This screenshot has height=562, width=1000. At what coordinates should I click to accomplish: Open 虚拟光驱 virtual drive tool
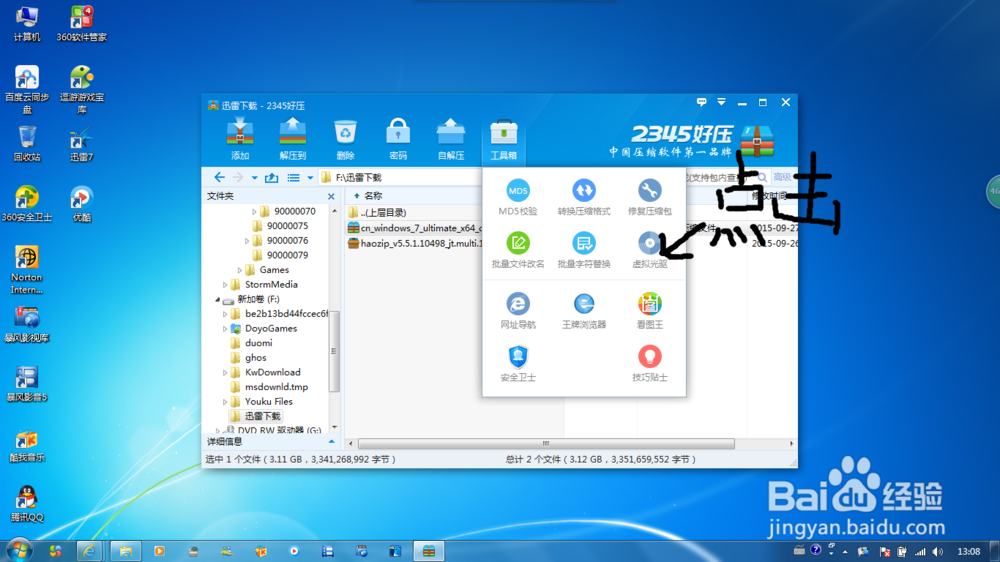pos(649,249)
